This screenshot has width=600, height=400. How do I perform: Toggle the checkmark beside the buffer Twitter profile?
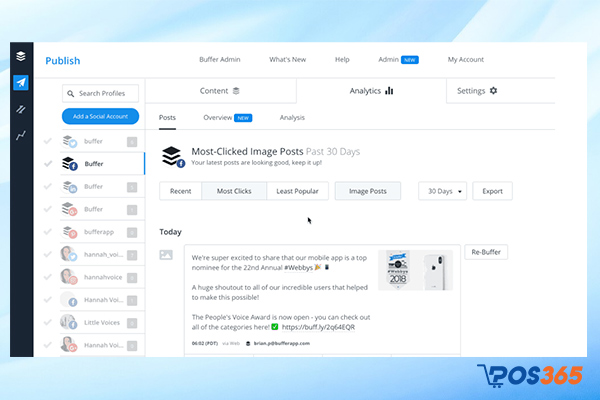pos(48,140)
